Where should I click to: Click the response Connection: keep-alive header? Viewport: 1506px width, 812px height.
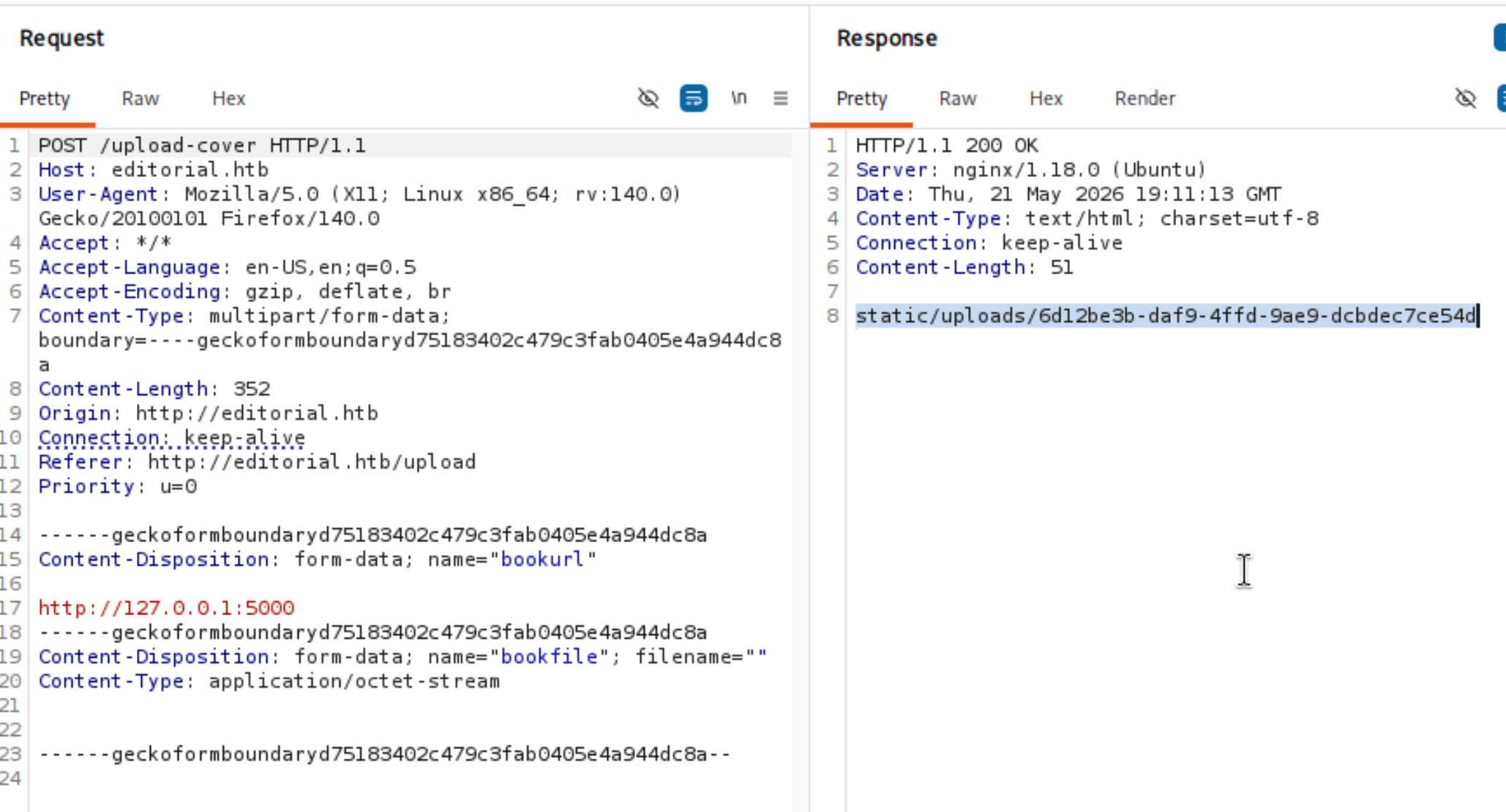click(x=989, y=243)
